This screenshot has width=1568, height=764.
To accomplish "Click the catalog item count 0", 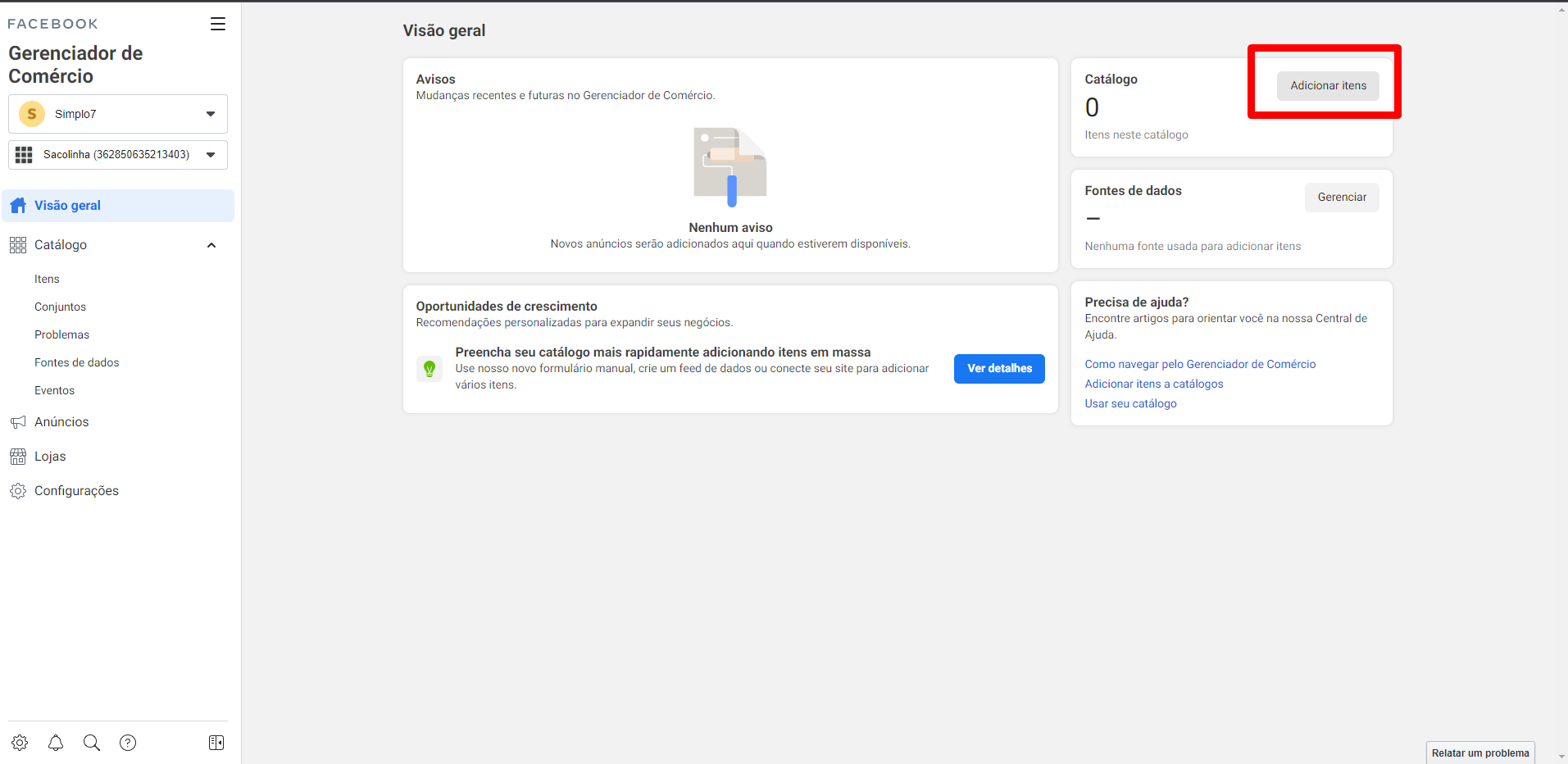I will 1092,107.
